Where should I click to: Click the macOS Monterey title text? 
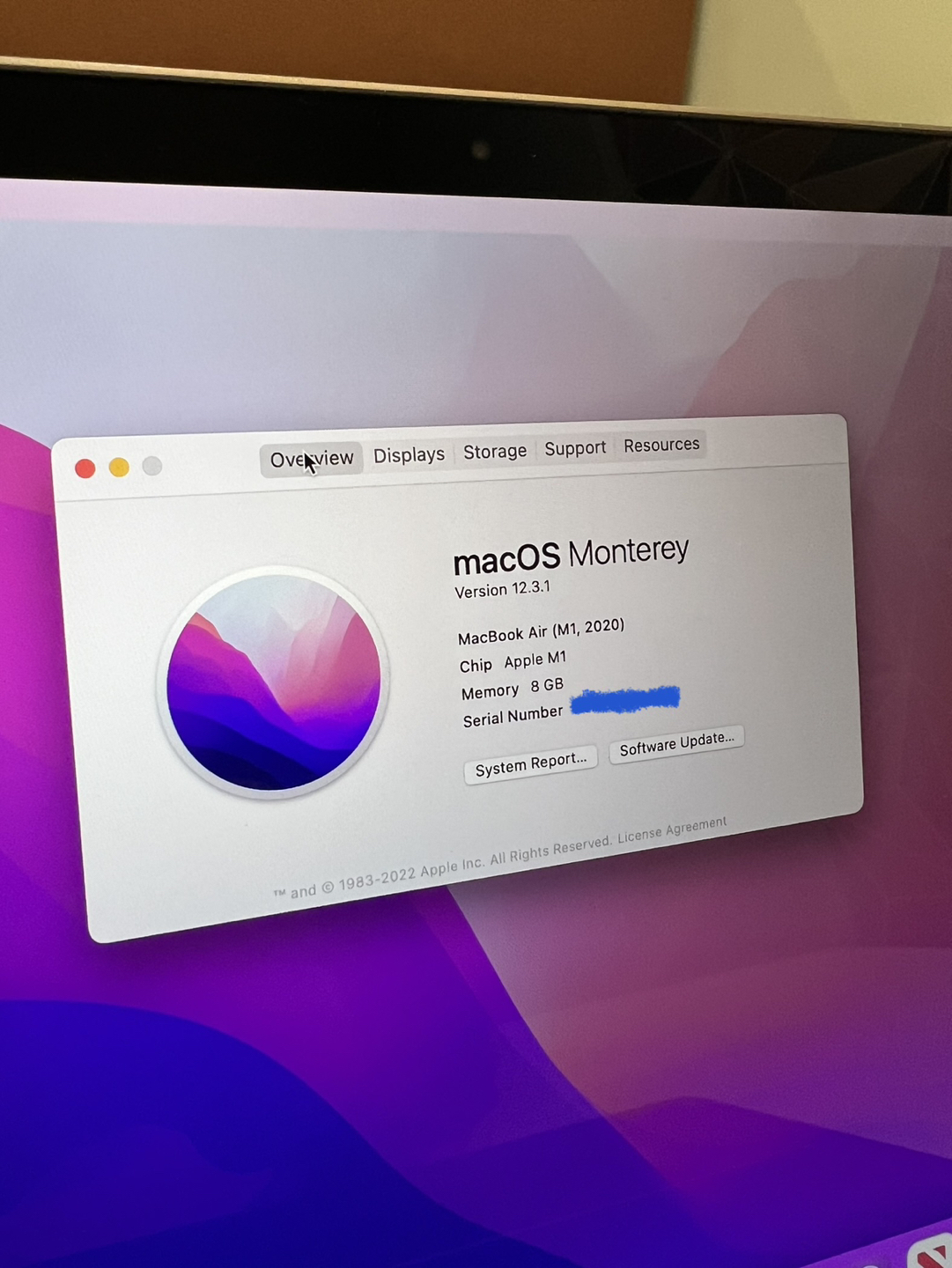click(571, 555)
